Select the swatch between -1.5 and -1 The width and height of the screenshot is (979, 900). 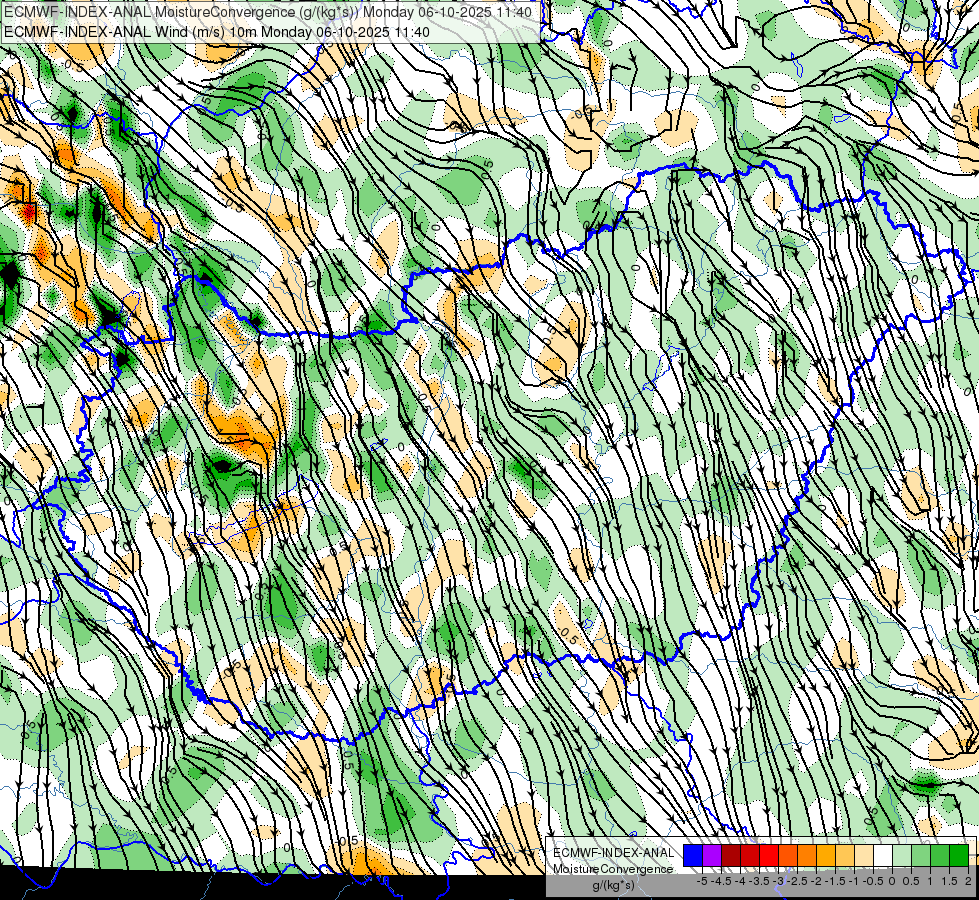(x=845, y=856)
